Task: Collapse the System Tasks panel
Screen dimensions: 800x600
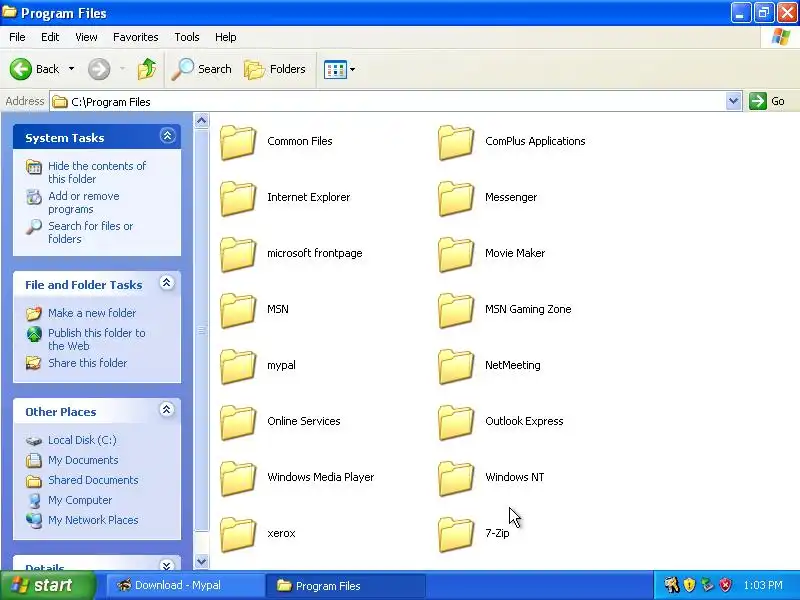Action: (167, 136)
